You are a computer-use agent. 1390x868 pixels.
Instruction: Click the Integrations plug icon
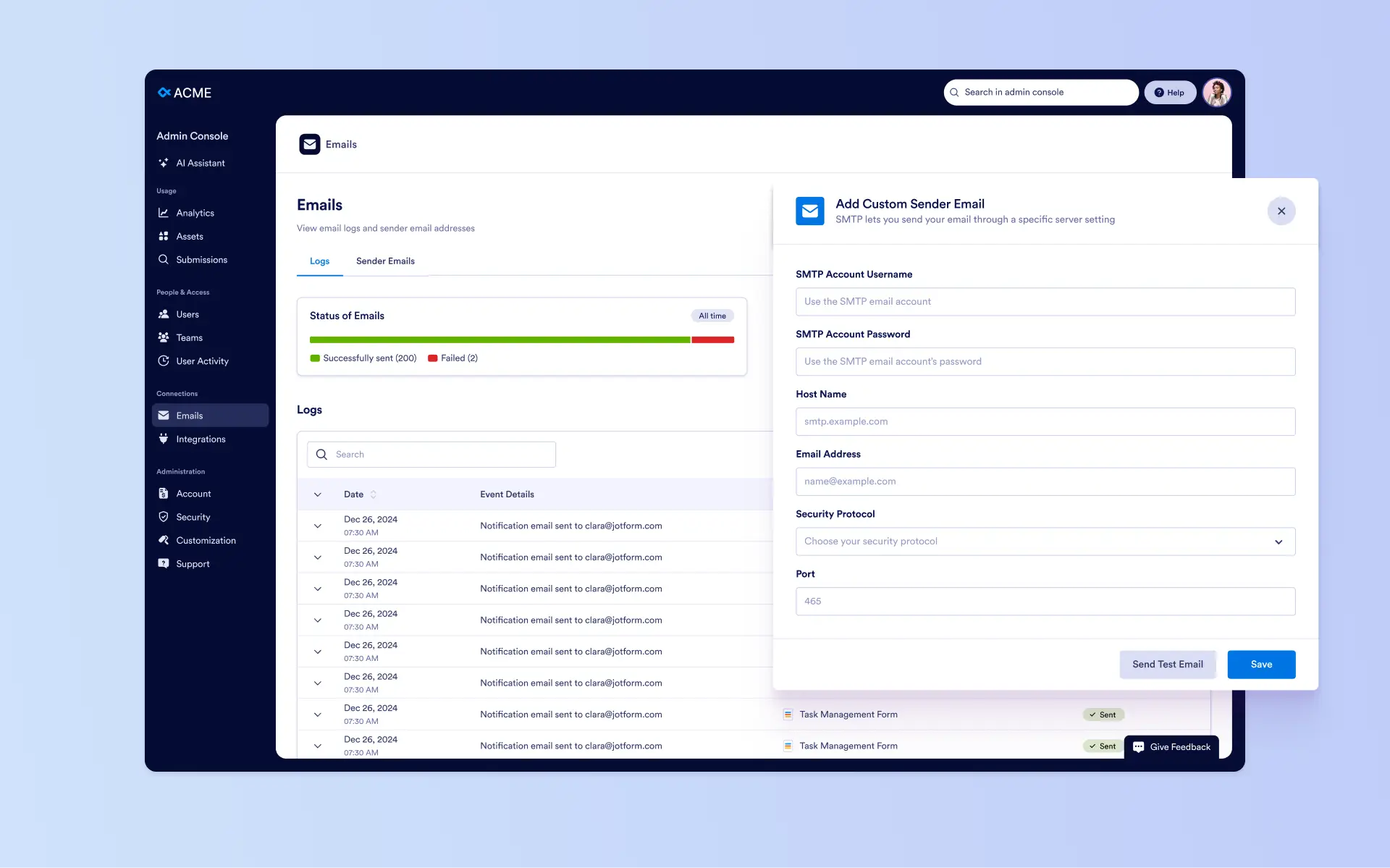[164, 439]
